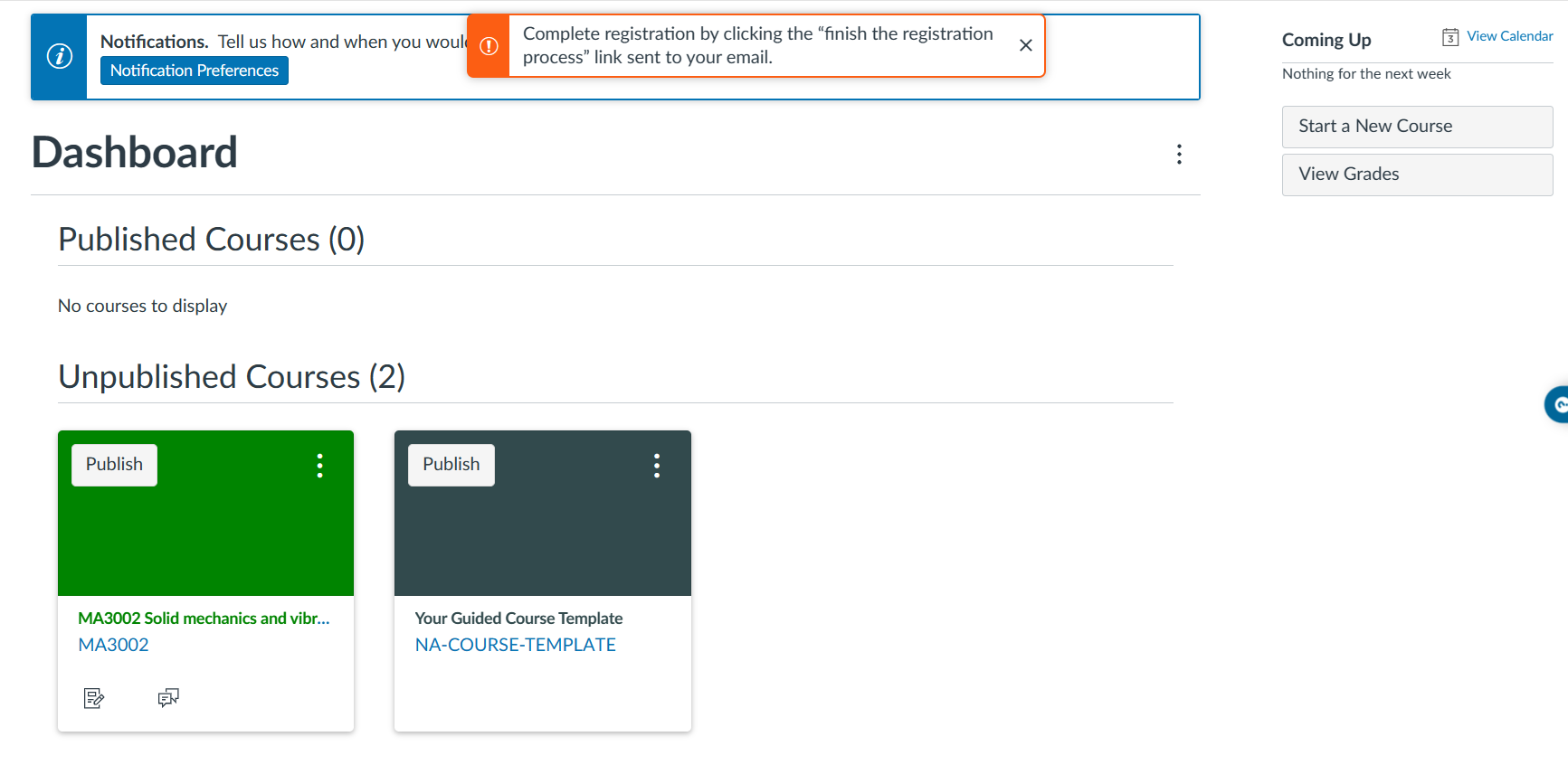
Task: Open the NA-COURSE-TEMPLATE course link
Action: pos(515,644)
